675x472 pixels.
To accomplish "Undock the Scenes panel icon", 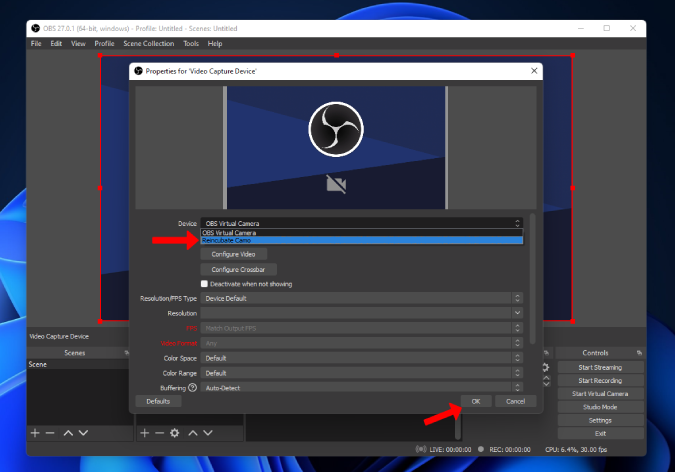I will click(127, 353).
